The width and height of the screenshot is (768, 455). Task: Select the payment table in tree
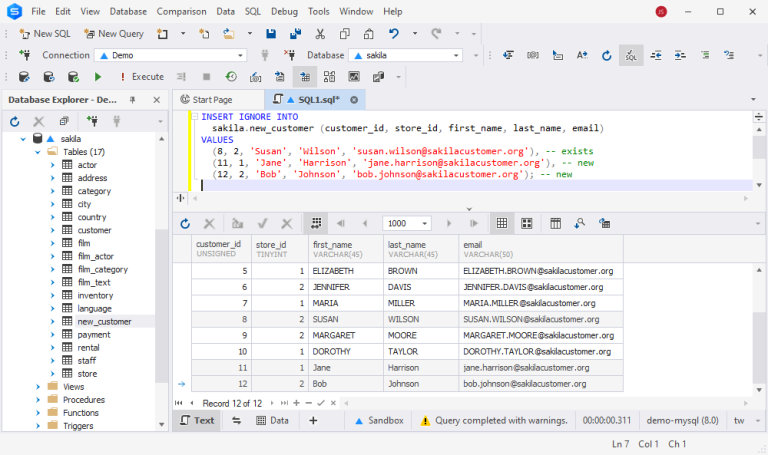94,335
